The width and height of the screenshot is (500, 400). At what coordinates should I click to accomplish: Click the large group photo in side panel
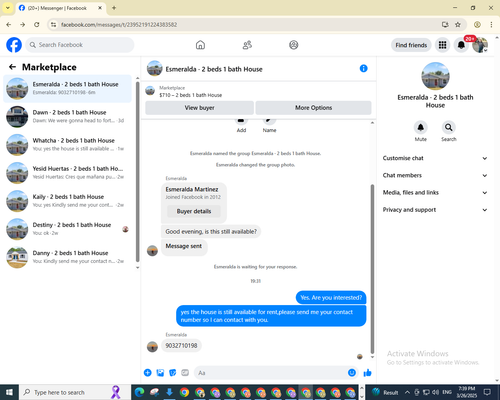tap(435, 76)
